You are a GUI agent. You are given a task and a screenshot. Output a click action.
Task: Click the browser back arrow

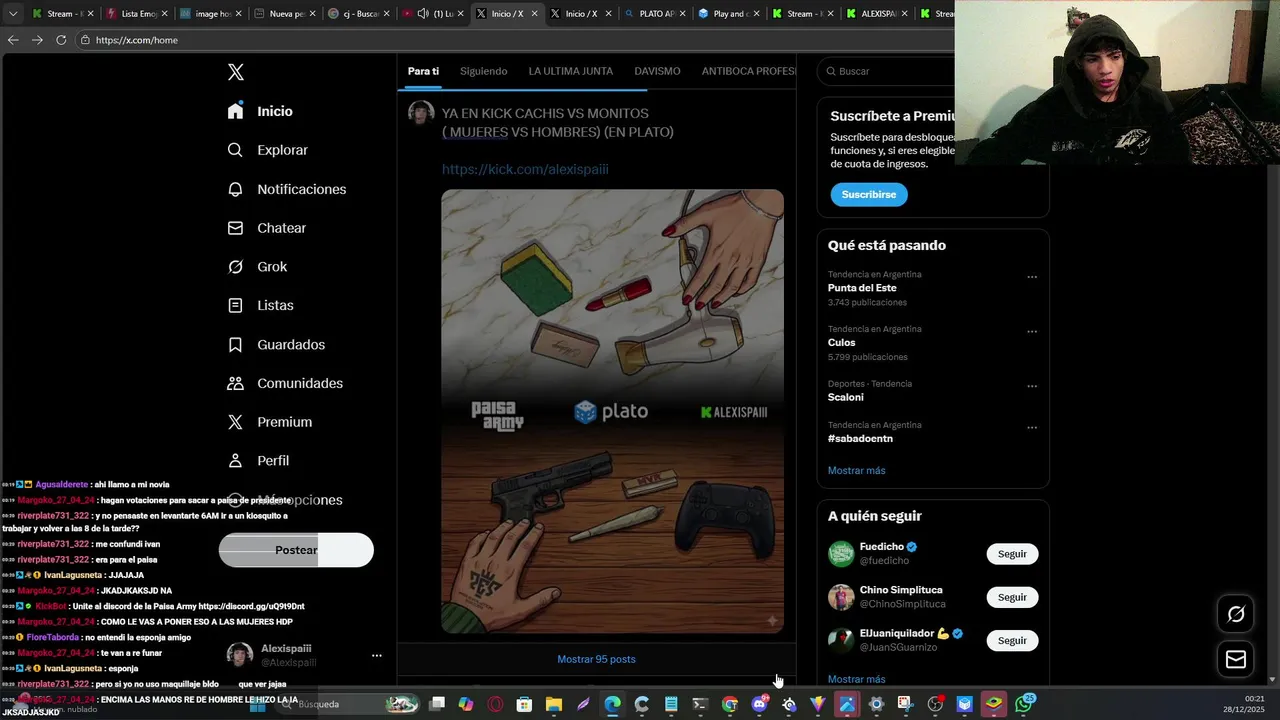tap(13, 40)
